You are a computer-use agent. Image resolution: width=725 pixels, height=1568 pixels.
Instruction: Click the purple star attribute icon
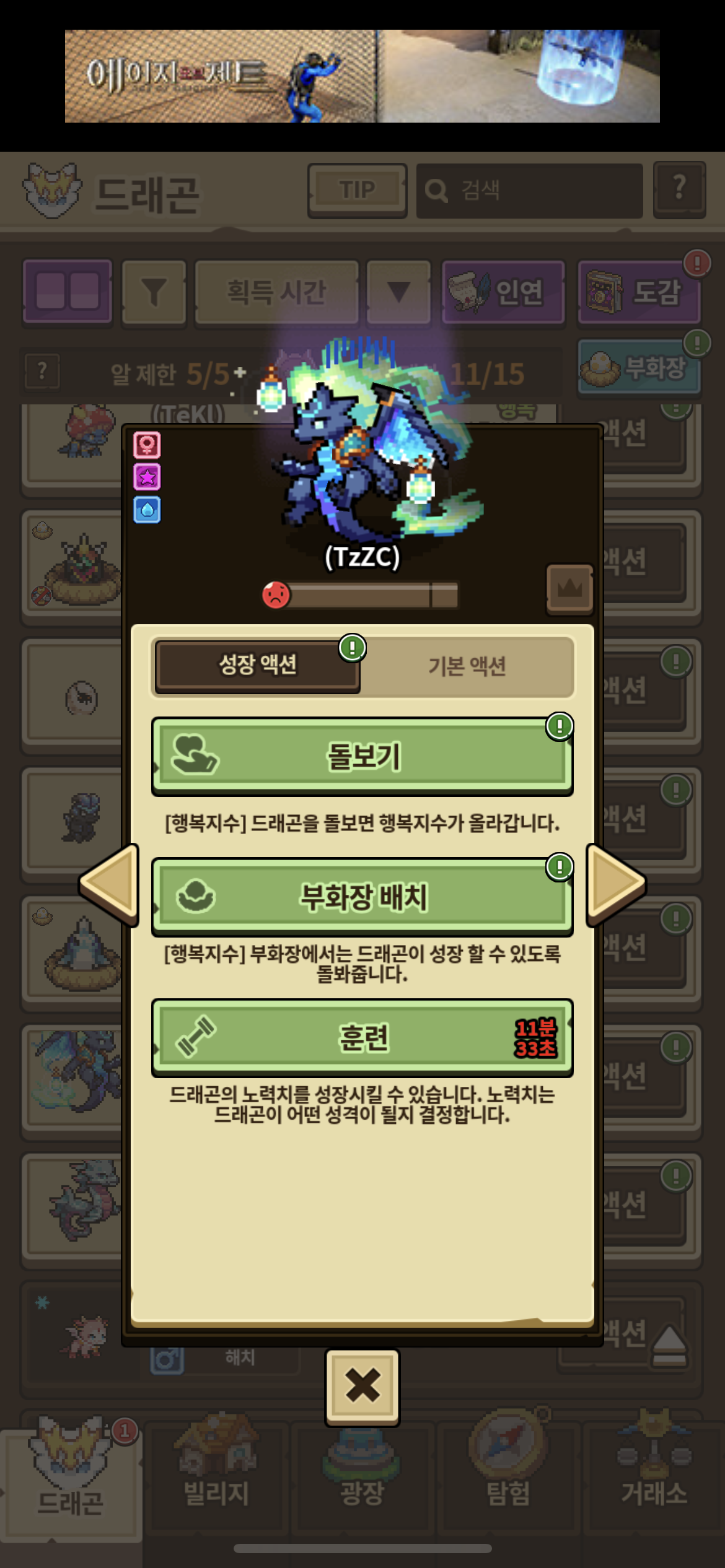point(147,477)
